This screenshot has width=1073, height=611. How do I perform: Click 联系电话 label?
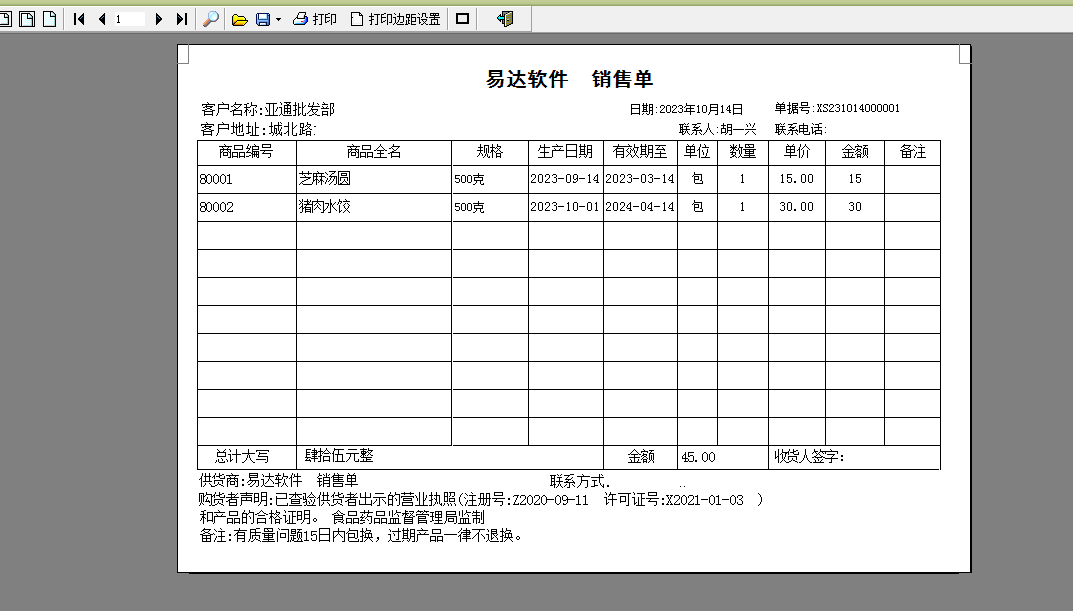tap(801, 129)
